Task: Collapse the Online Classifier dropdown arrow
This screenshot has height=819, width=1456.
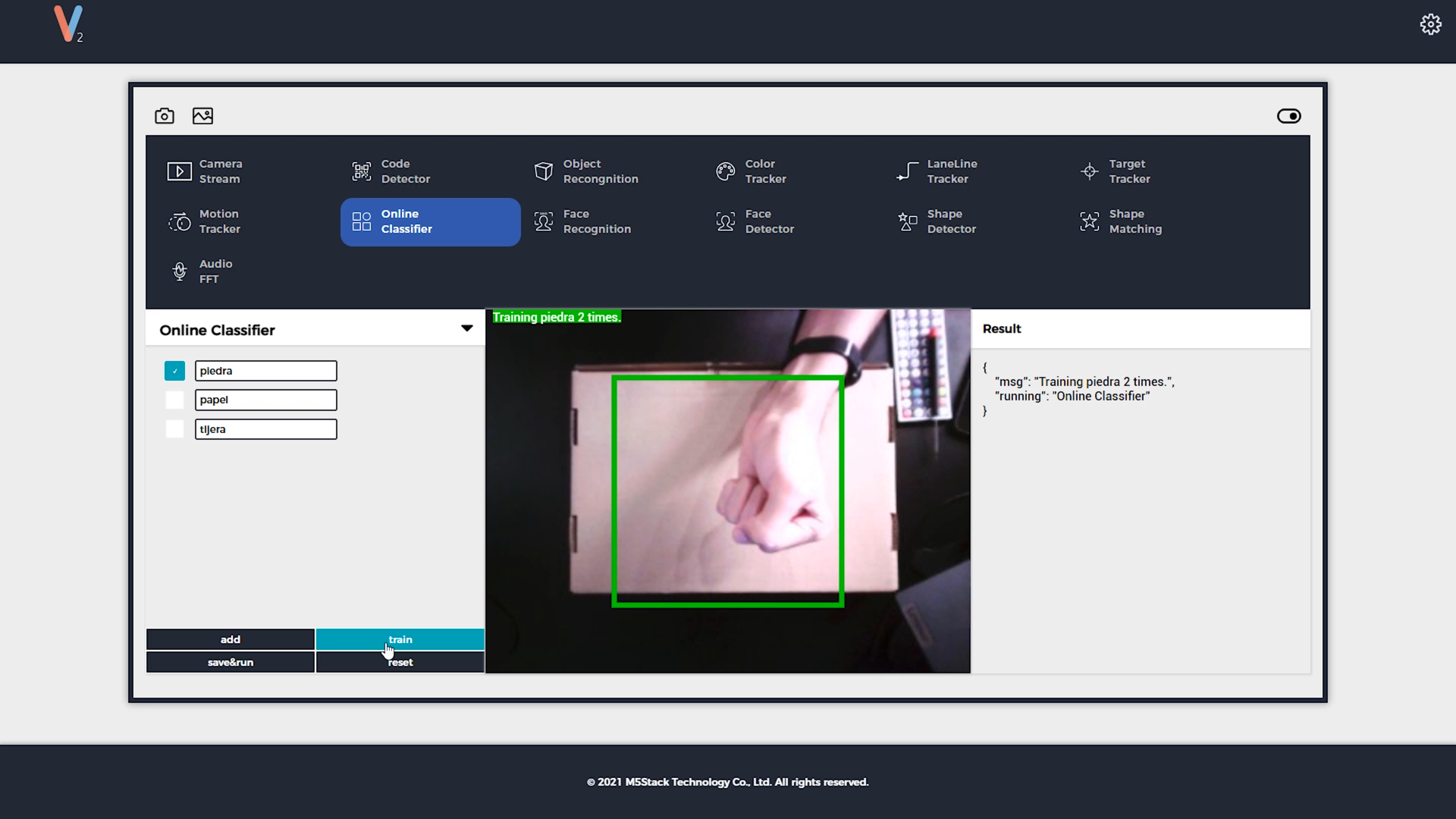Action: [x=466, y=328]
